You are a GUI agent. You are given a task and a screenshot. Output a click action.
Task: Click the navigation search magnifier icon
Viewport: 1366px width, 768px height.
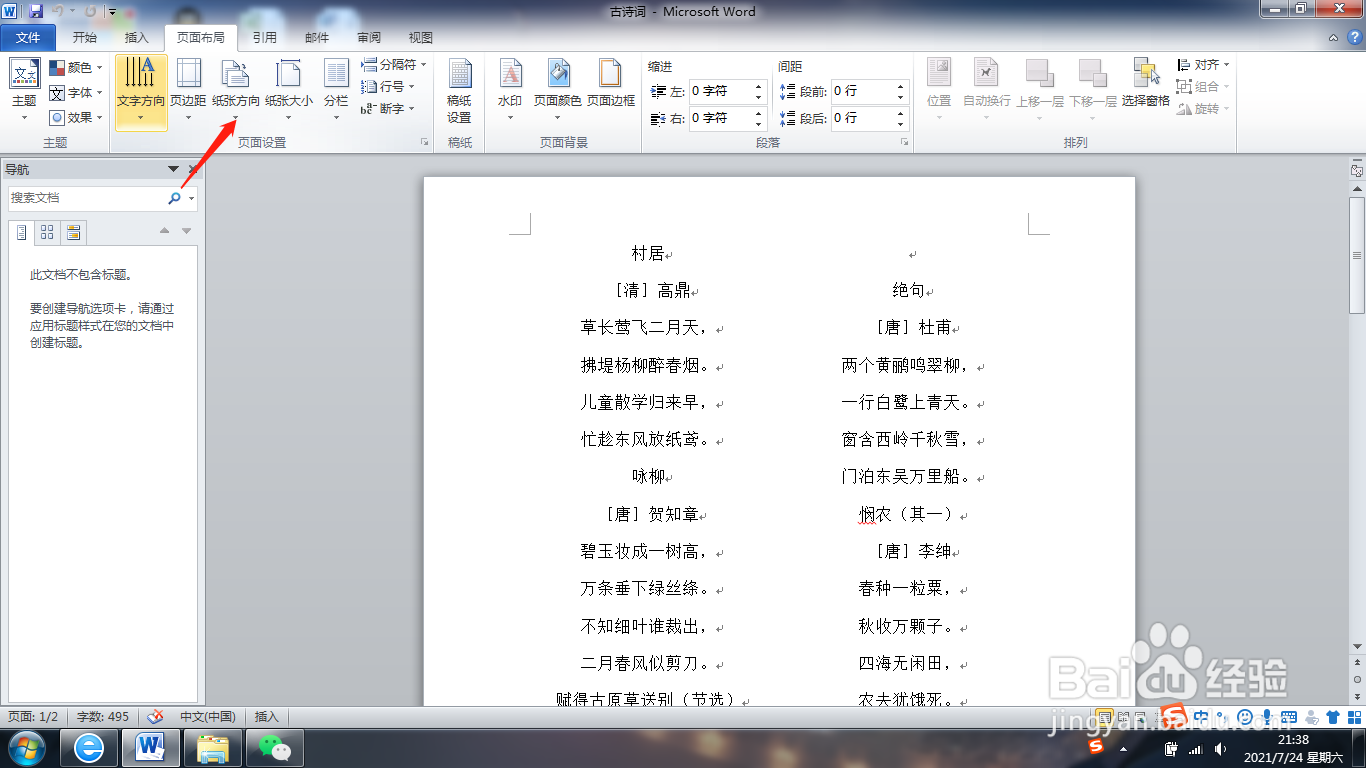click(x=175, y=198)
